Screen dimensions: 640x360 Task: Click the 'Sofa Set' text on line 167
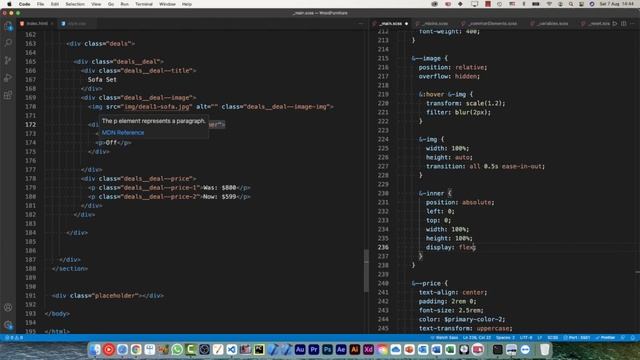[x=102, y=80]
